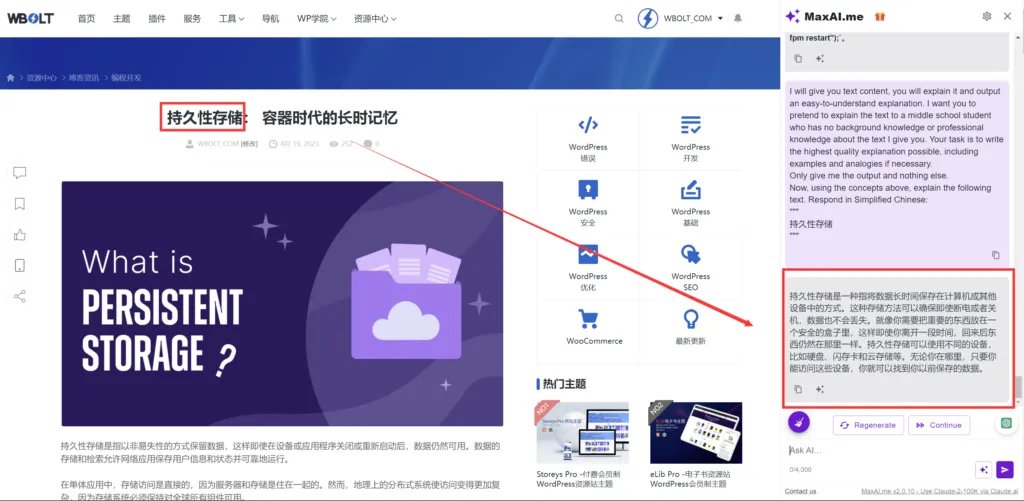This screenshot has width=1024, height=501.
Task: Expand the WP学院 dropdown menu
Action: click(x=317, y=18)
